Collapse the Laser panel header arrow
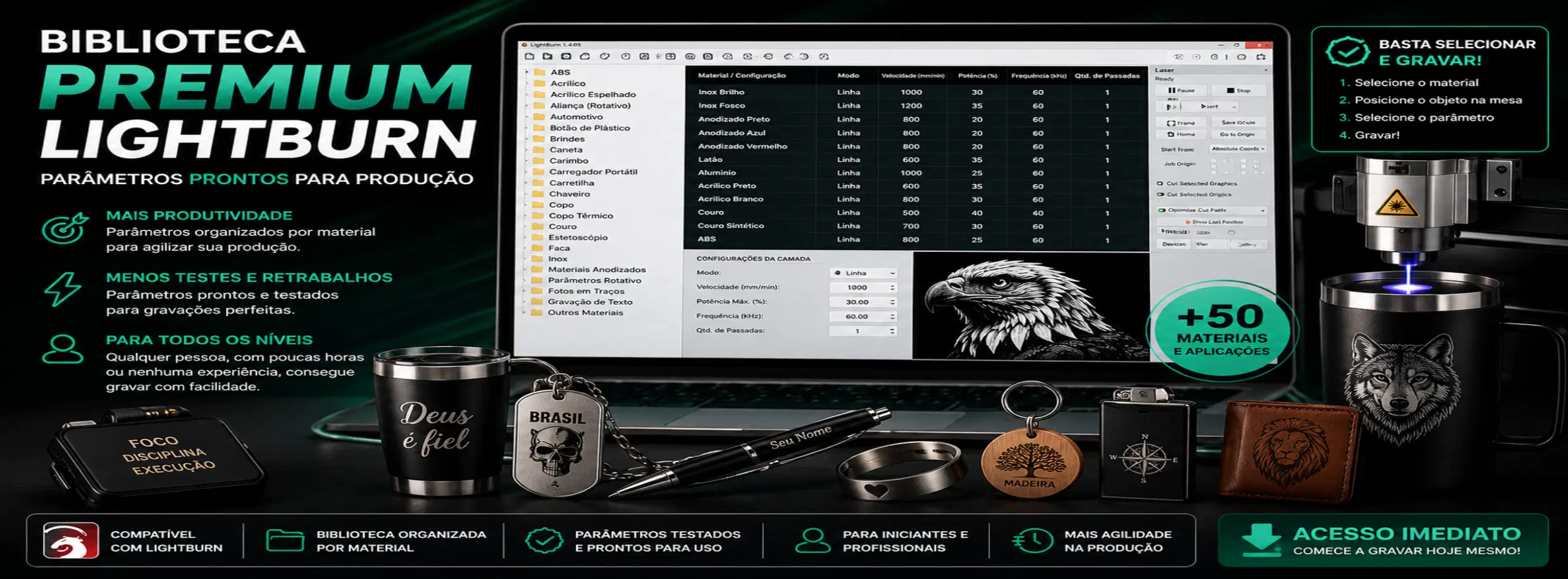The image size is (1568, 579). coord(1265,70)
